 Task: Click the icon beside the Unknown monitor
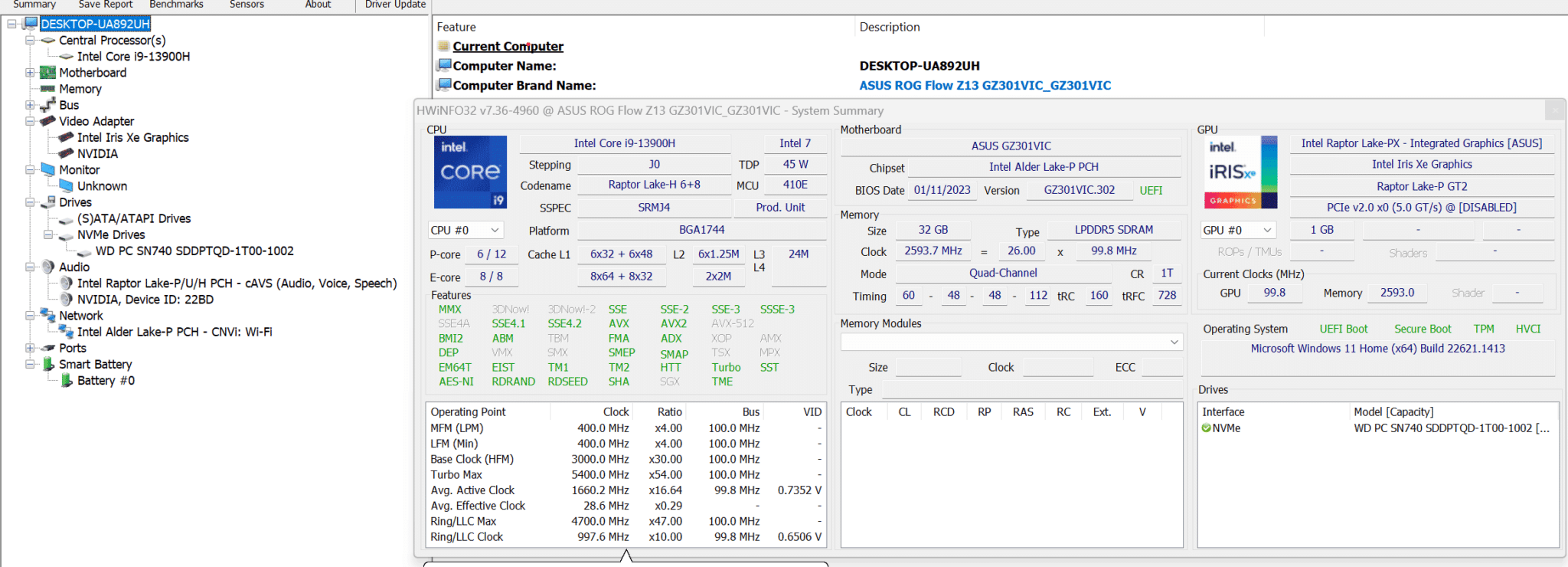(x=67, y=185)
